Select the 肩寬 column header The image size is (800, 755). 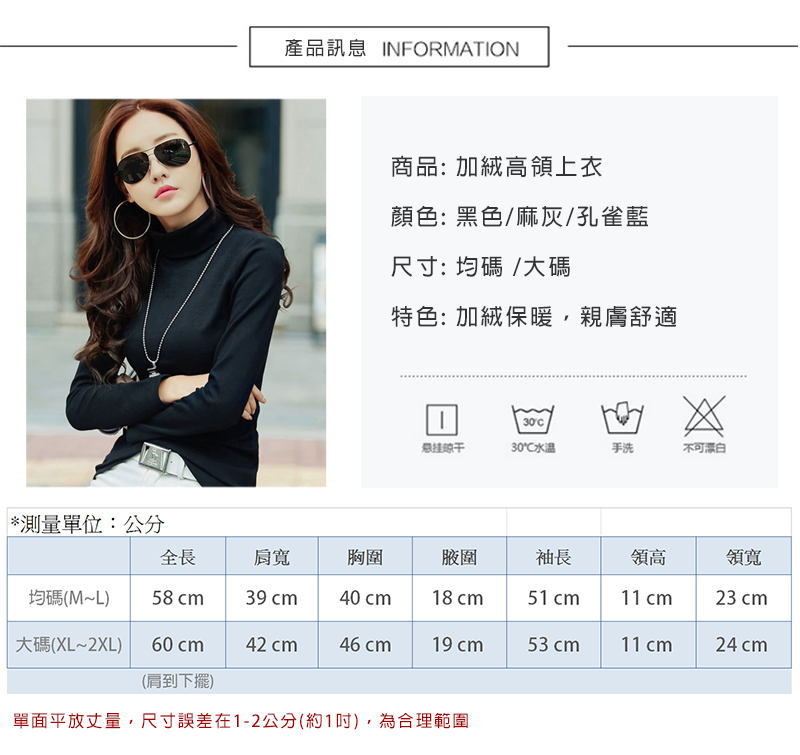click(272, 557)
